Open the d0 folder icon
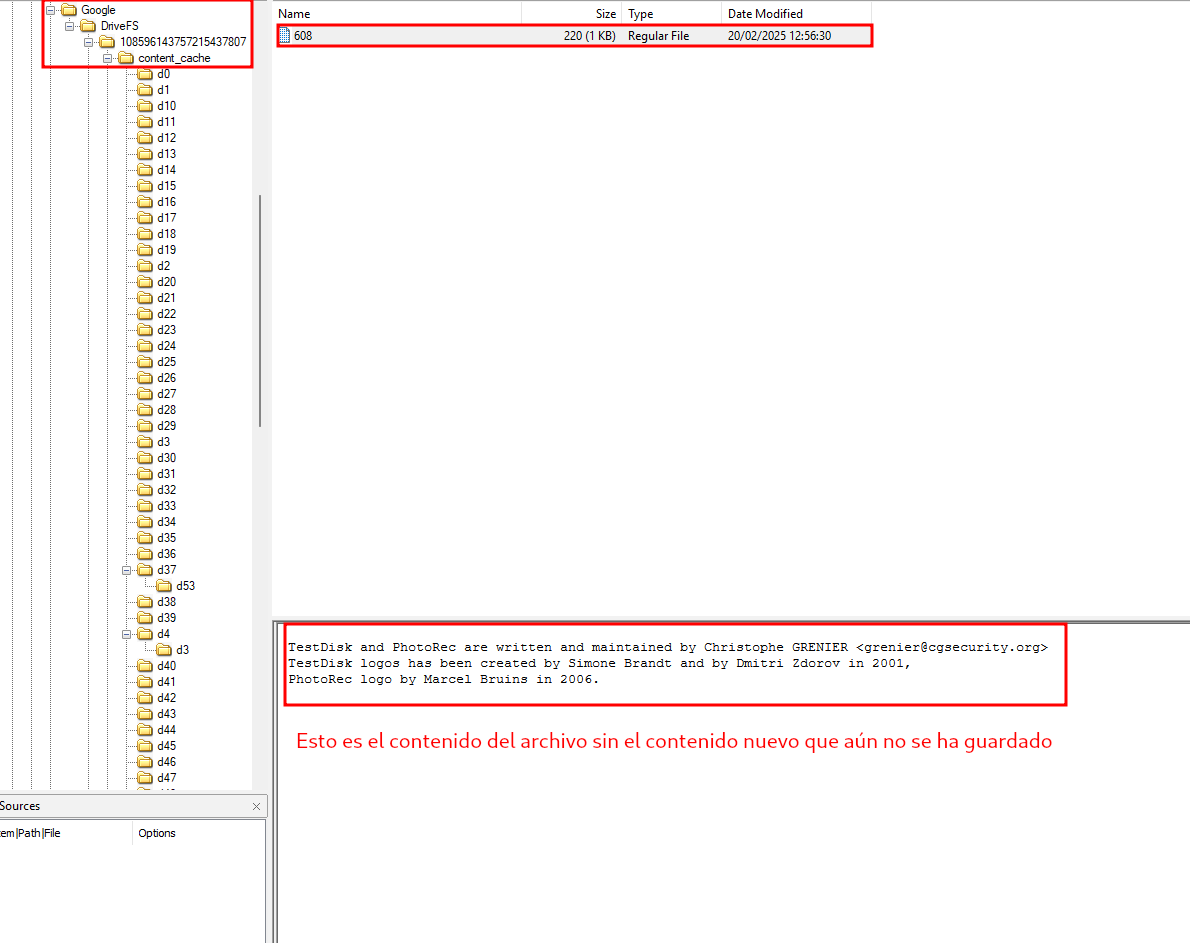Viewport: 1190px width, 943px height. coord(145,74)
